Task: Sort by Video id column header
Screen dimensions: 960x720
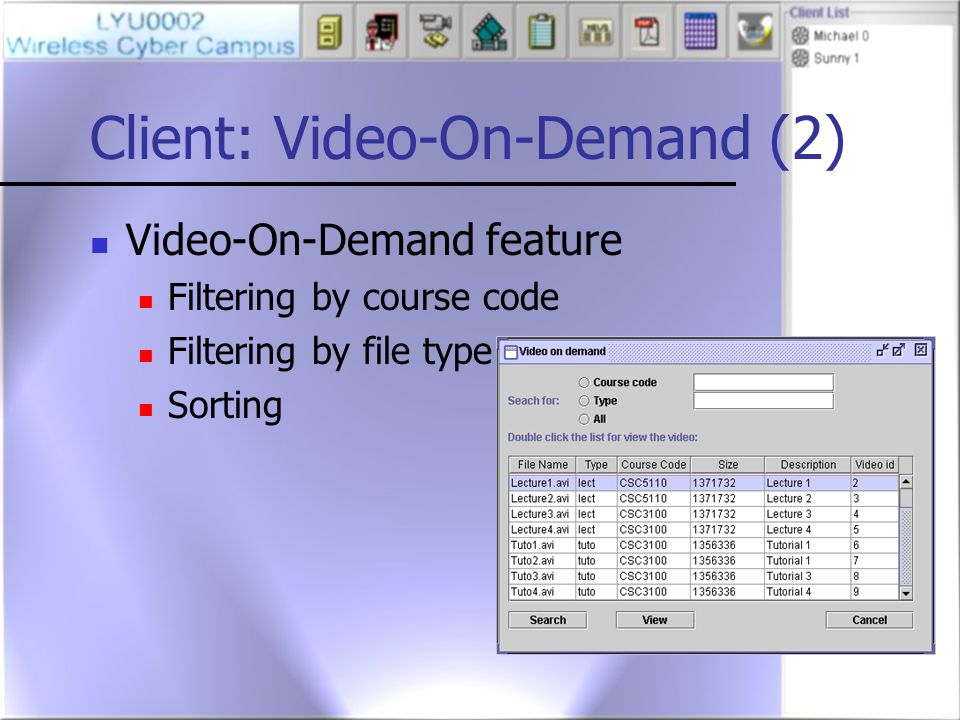Action: point(875,465)
